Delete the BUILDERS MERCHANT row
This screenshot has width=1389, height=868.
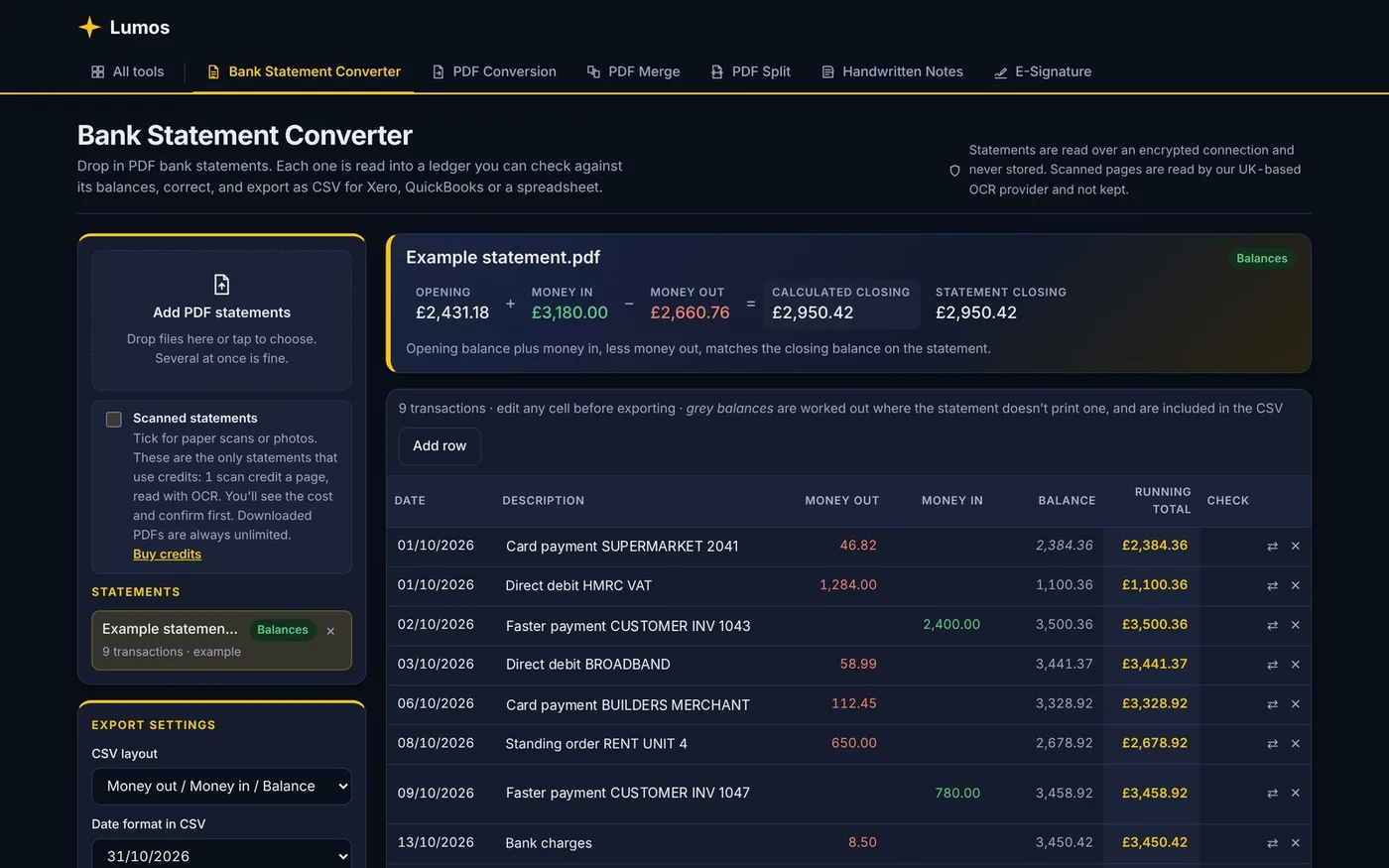tap(1296, 704)
